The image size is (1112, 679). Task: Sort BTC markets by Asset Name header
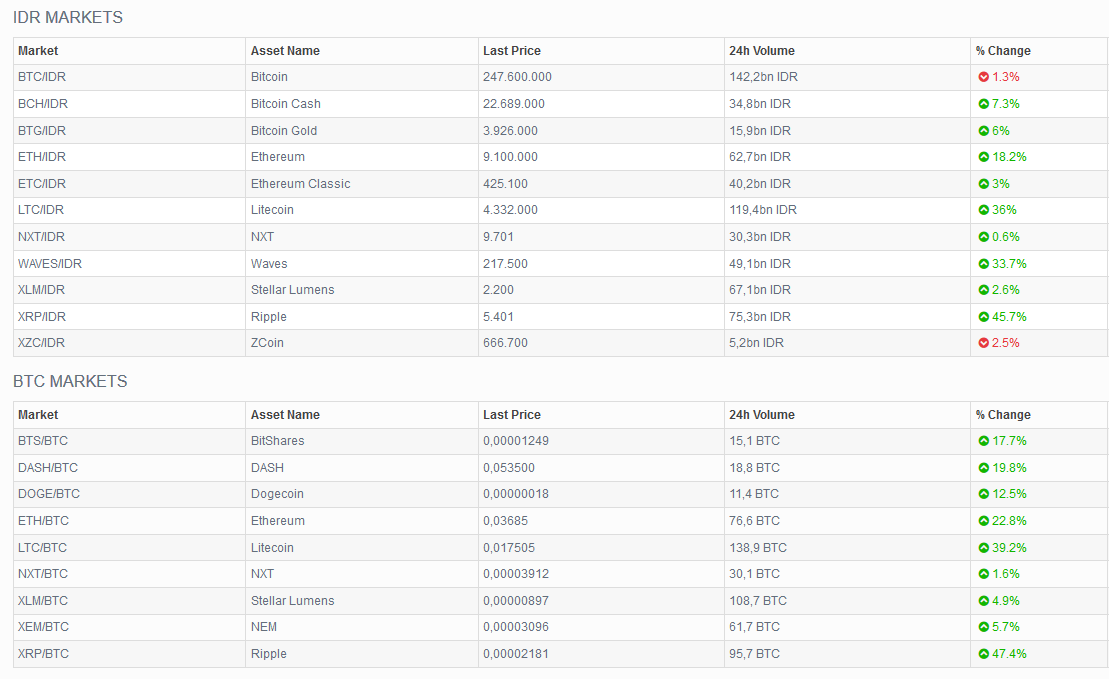[285, 415]
